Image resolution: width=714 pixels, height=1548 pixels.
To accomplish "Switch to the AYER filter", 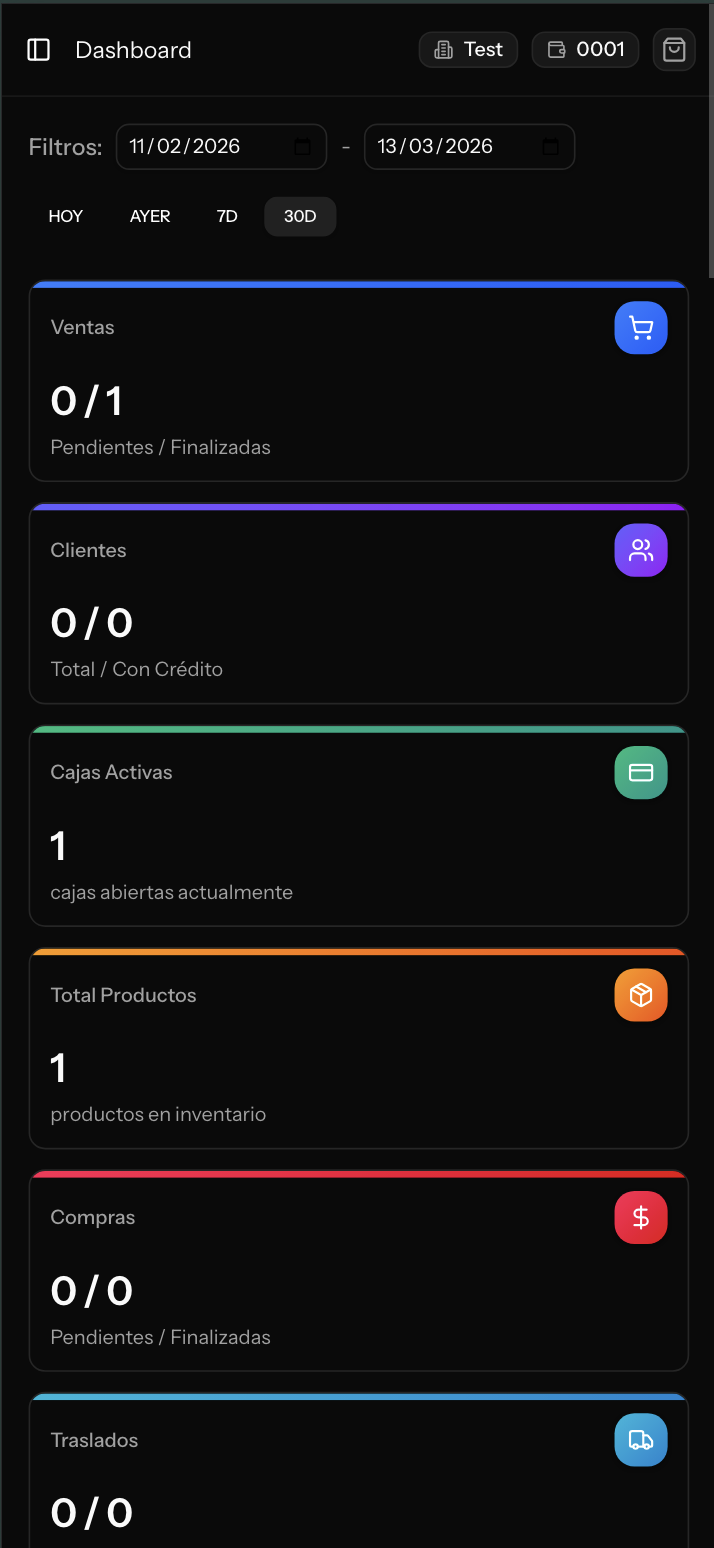I will pos(150,216).
